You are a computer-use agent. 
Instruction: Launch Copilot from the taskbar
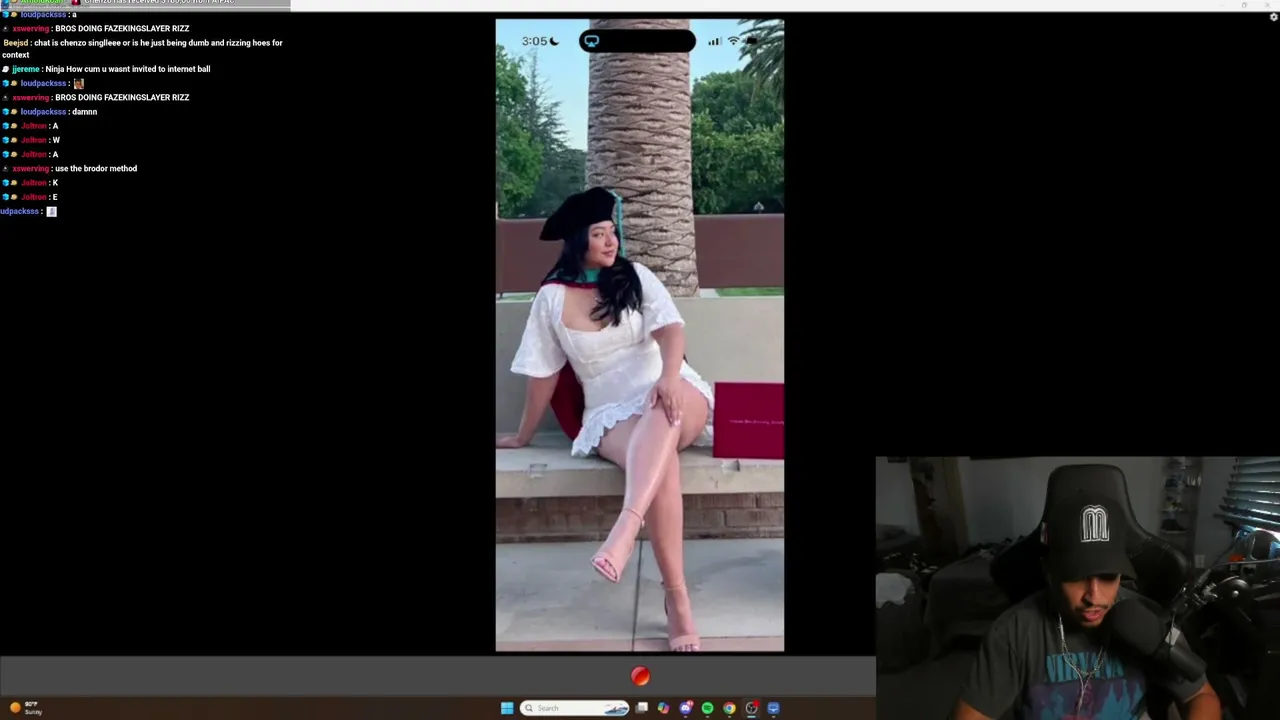click(x=663, y=708)
